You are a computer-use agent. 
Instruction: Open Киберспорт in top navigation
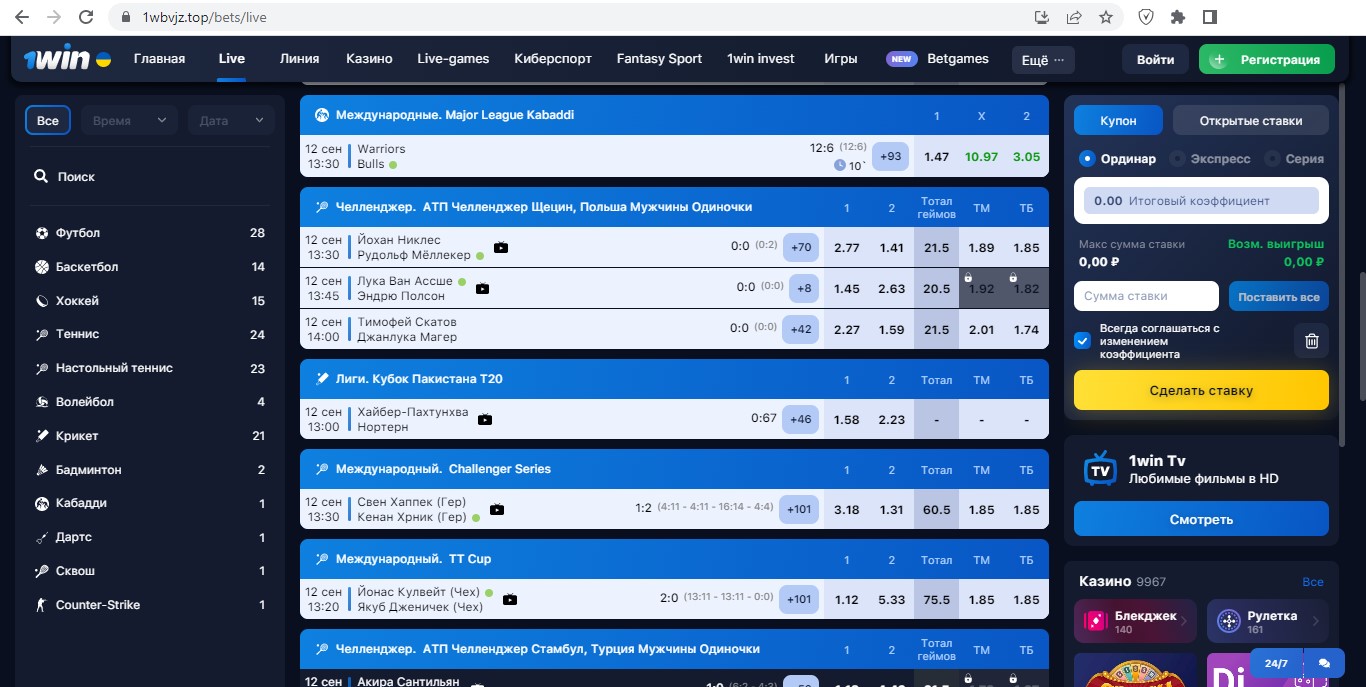point(553,59)
